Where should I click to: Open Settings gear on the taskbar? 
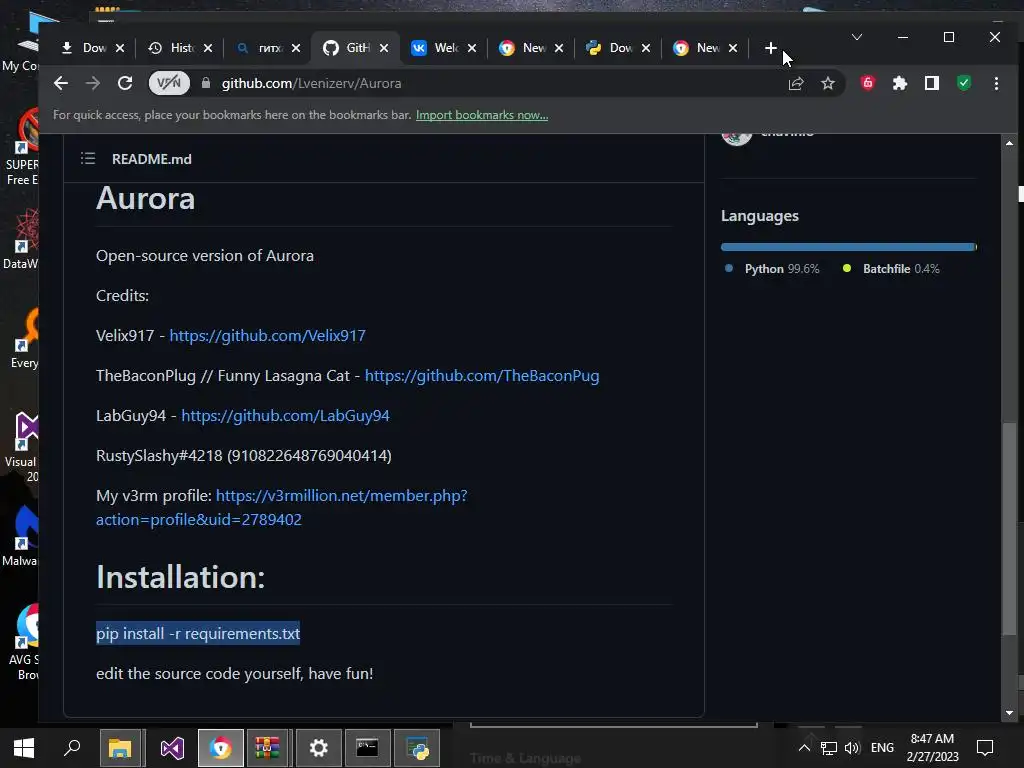(x=318, y=748)
